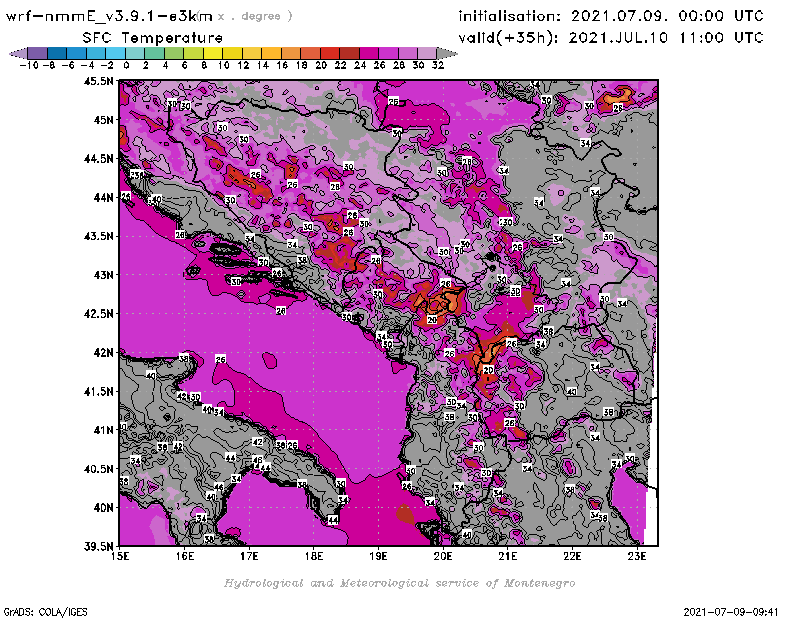This screenshot has width=800, height=618.
Task: Click the '0' value under the legend
Action: point(126,66)
